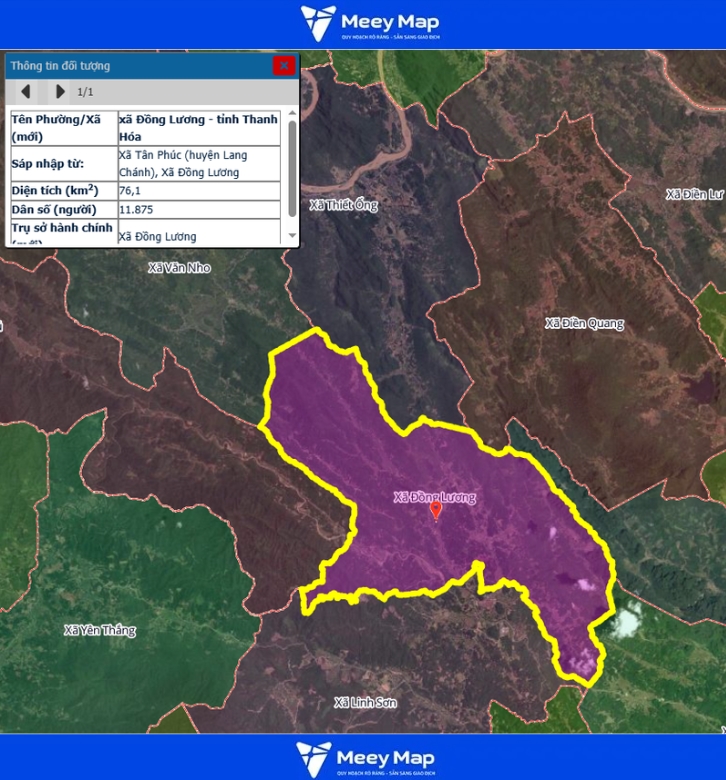Click the Meey Map logo in bottom banner
Screen dimensions: 726x780
[363, 757]
